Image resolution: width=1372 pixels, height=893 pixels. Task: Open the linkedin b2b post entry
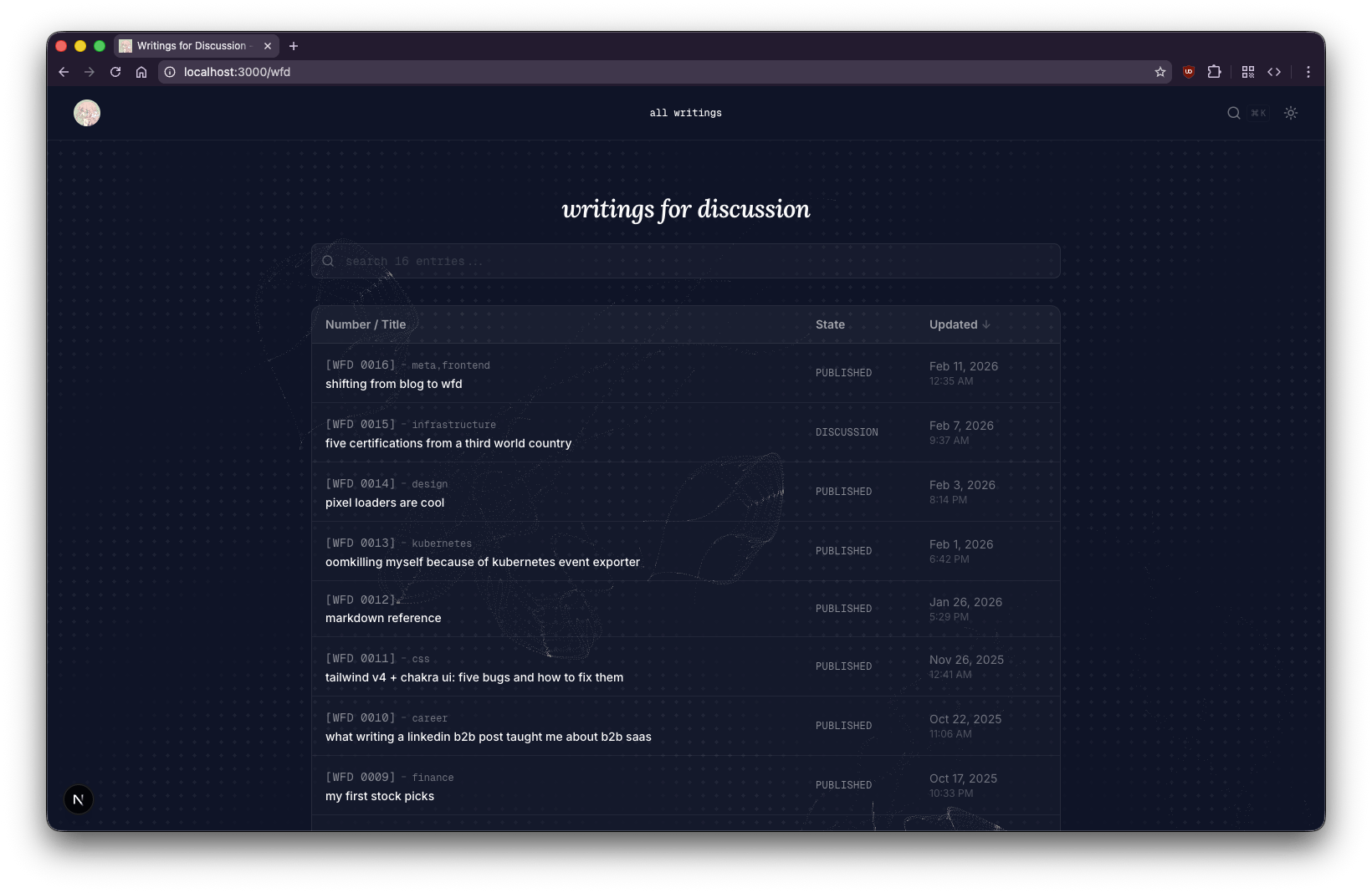(x=489, y=737)
